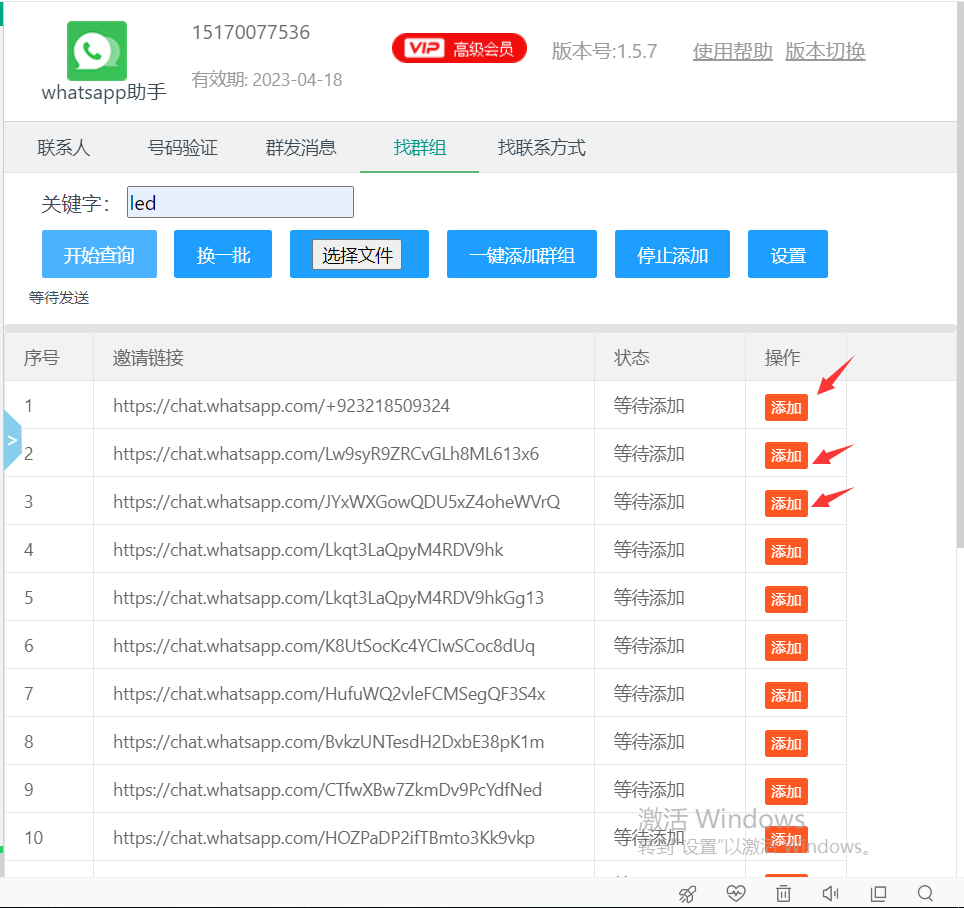
Task: Click the 一键添加群组 button
Action: click(x=522, y=255)
